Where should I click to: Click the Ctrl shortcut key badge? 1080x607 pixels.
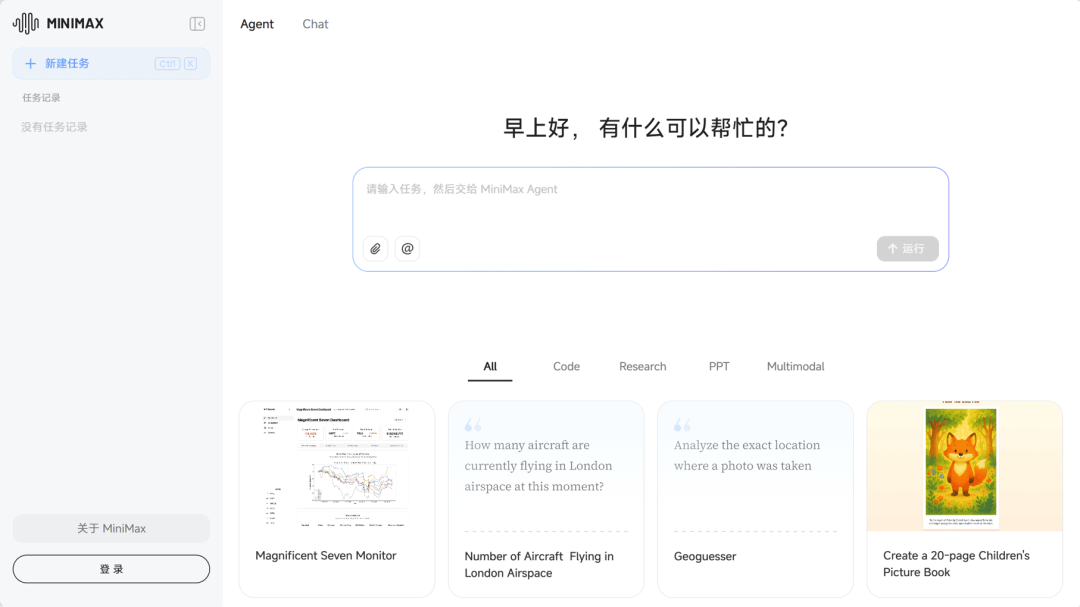pos(167,63)
